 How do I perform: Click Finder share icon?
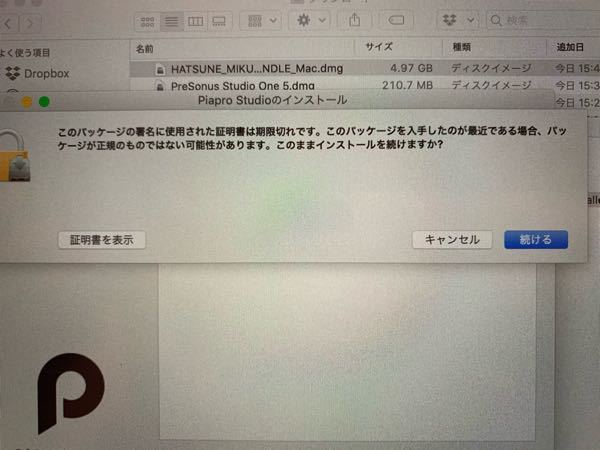[x=354, y=20]
